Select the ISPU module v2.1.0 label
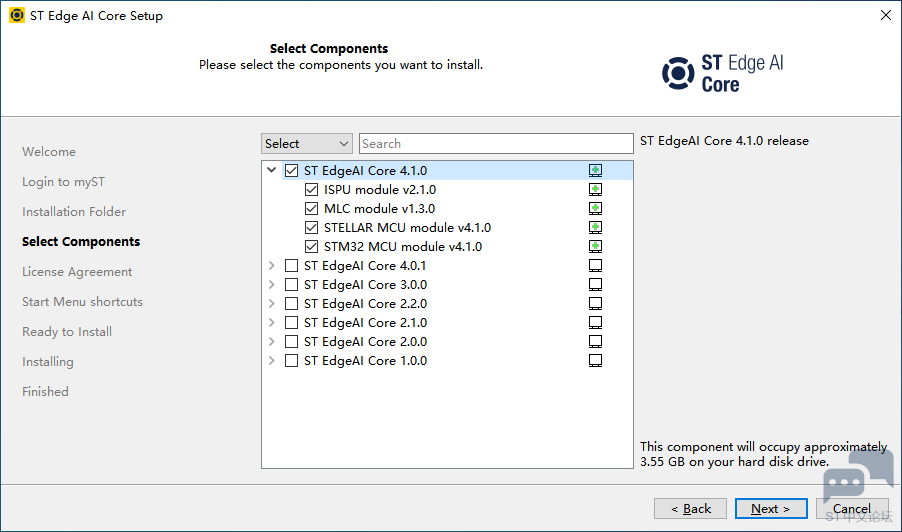The height and width of the screenshot is (532, 902). pyautogui.click(x=380, y=190)
